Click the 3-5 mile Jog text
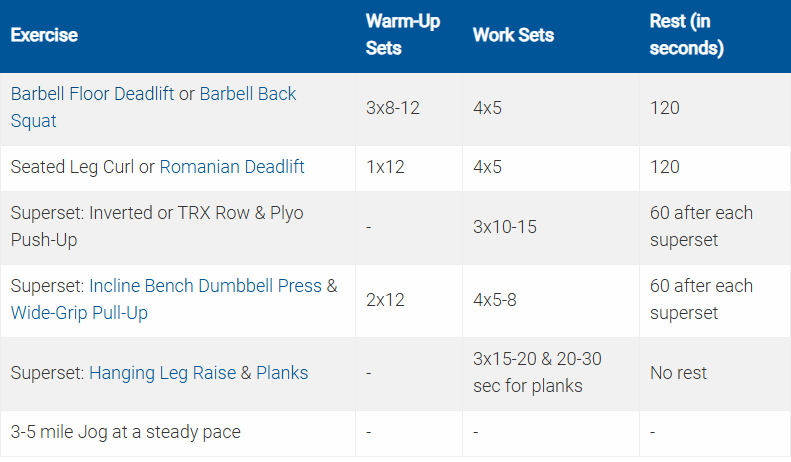 click(125, 433)
